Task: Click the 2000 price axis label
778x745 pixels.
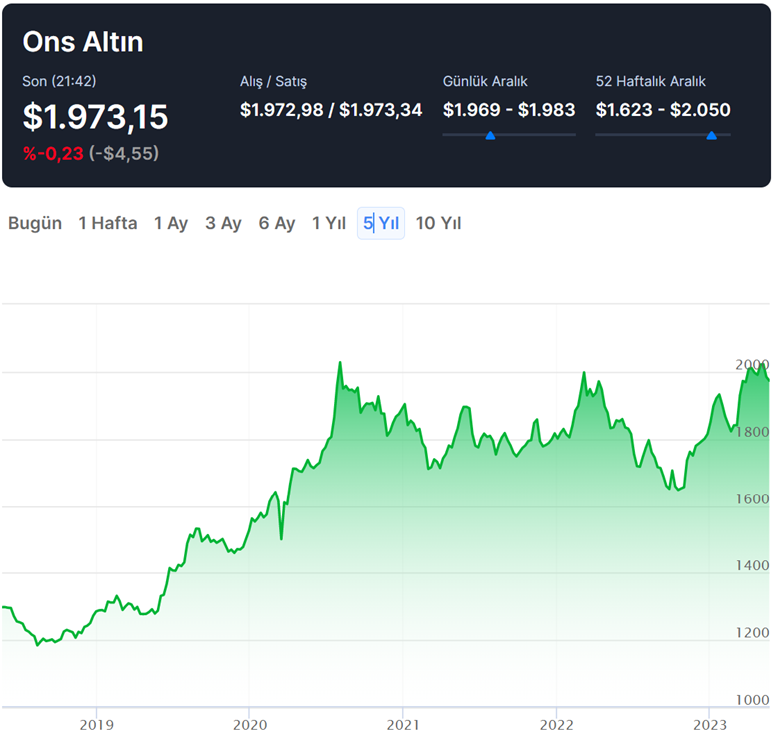Action: pos(753,365)
